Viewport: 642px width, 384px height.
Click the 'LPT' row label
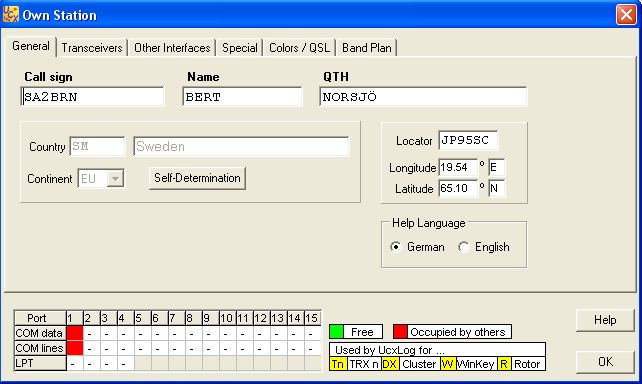tap(40, 363)
